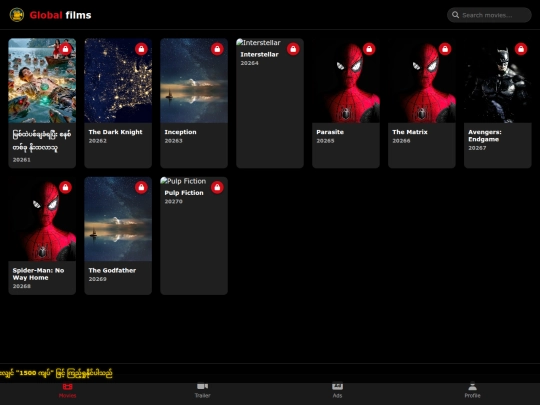Click lock icon on Interstellar card

click(293, 49)
